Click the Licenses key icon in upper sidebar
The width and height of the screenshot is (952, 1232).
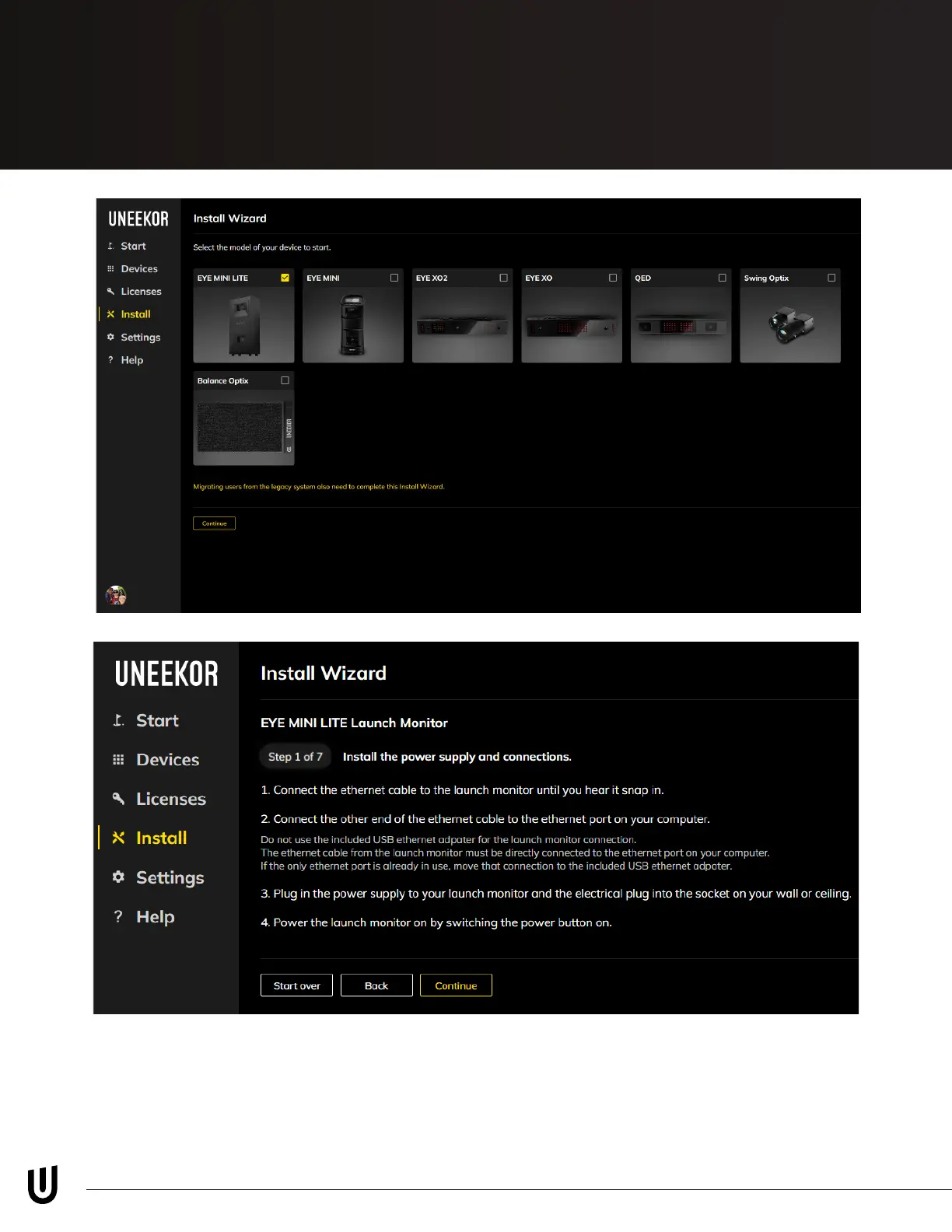110,292
